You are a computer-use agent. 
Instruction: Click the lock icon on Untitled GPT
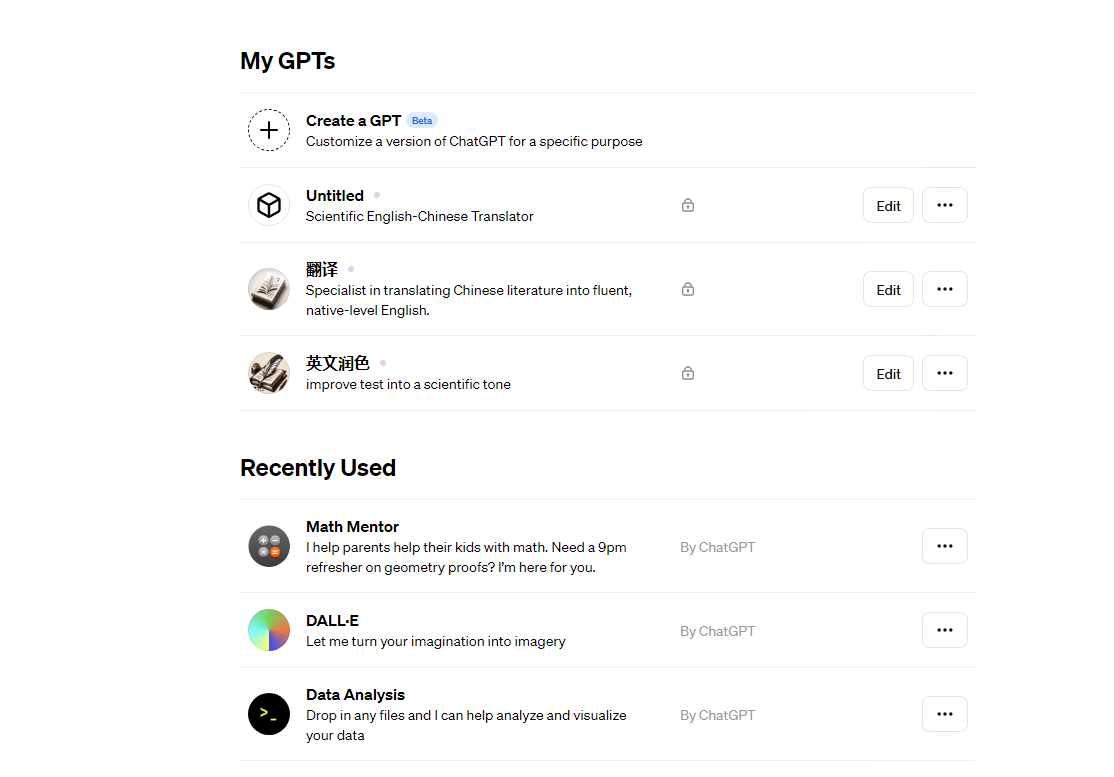click(688, 205)
